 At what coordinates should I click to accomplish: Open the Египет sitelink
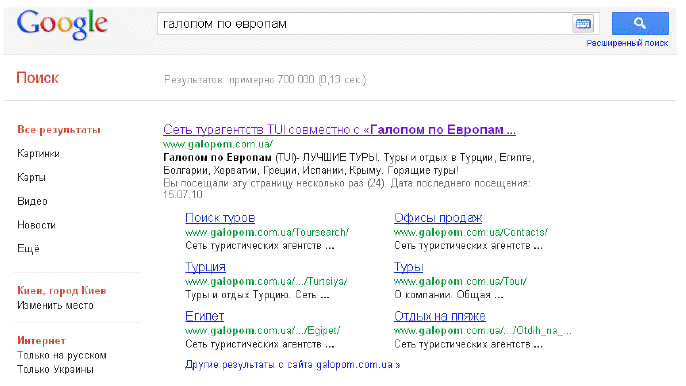click(x=204, y=316)
